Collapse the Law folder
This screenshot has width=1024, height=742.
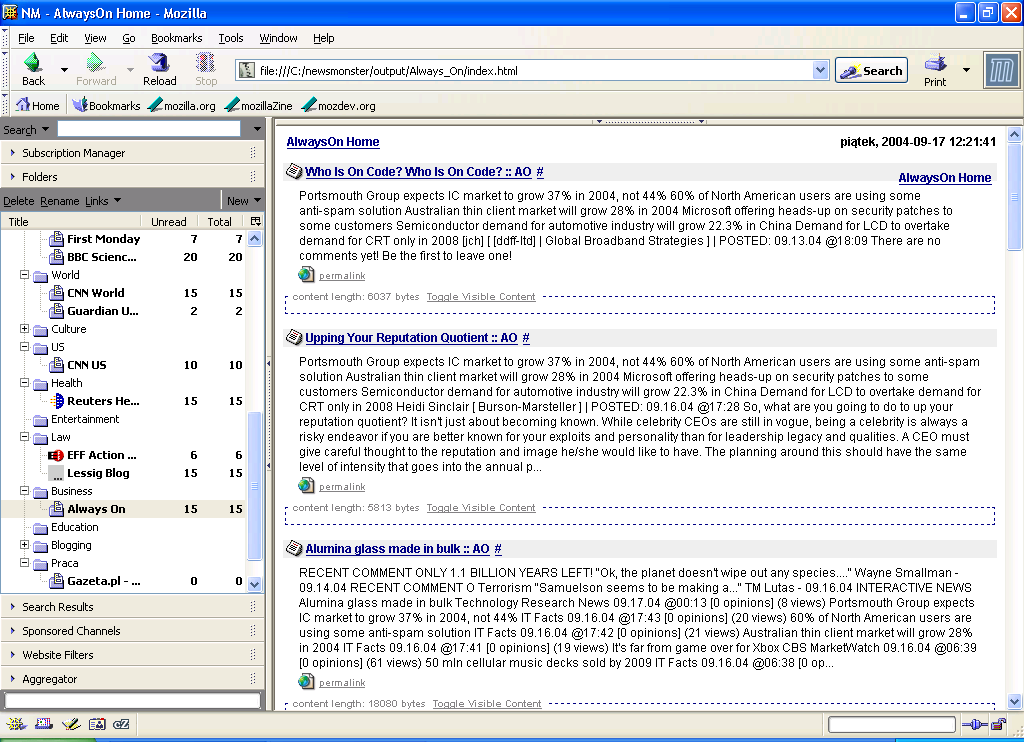click(x=24, y=437)
